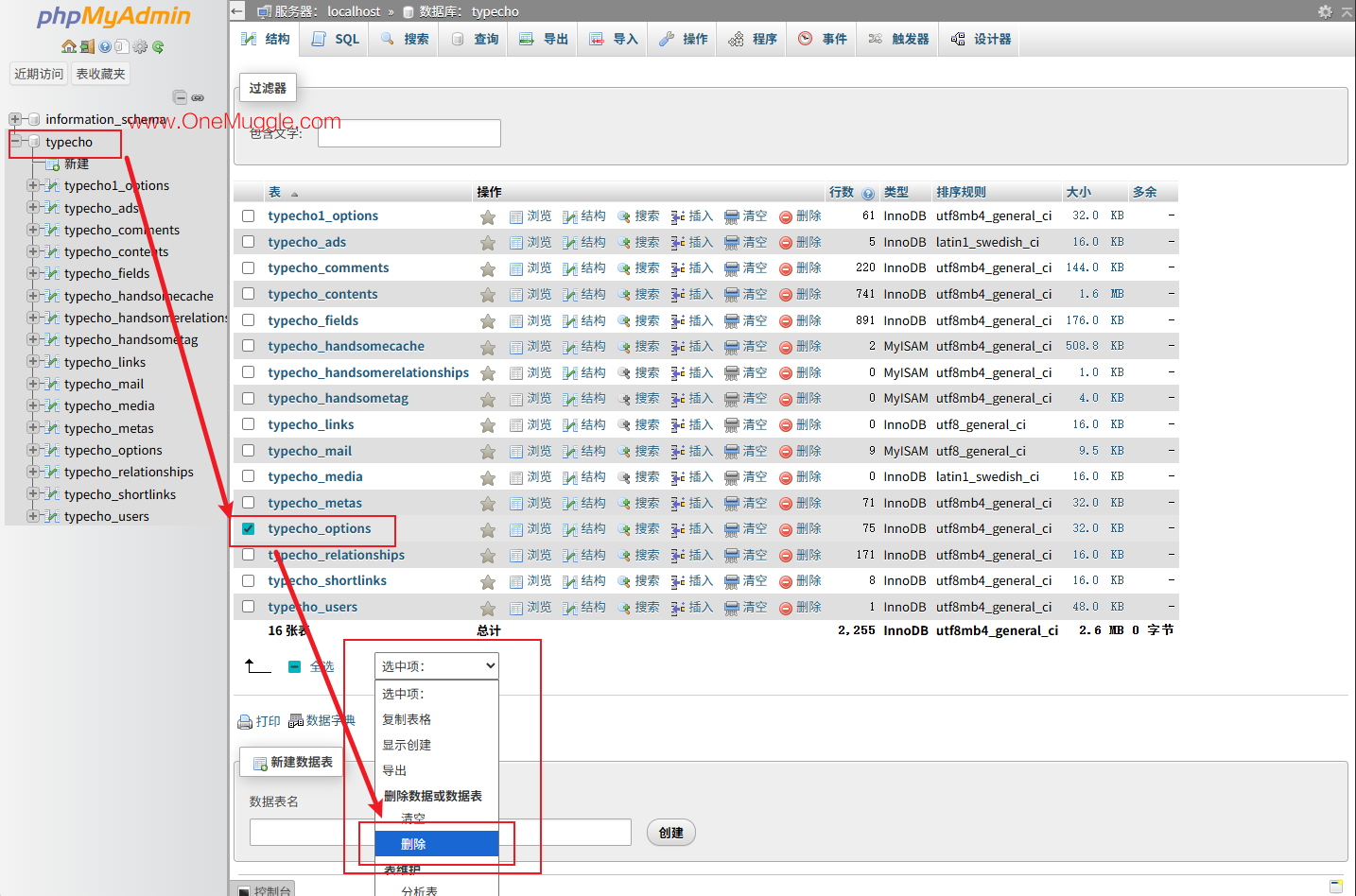
Task: Expand typecho_media tree node
Action: pos(34,405)
